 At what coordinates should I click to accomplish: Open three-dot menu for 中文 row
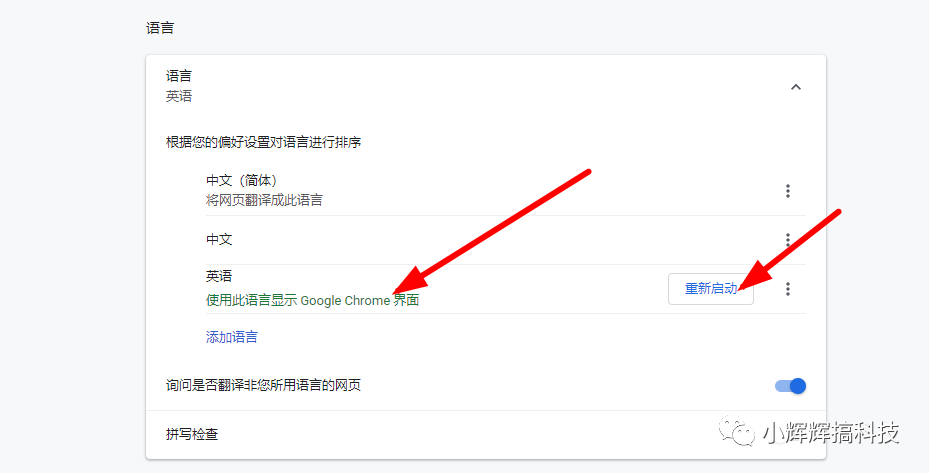(x=788, y=240)
